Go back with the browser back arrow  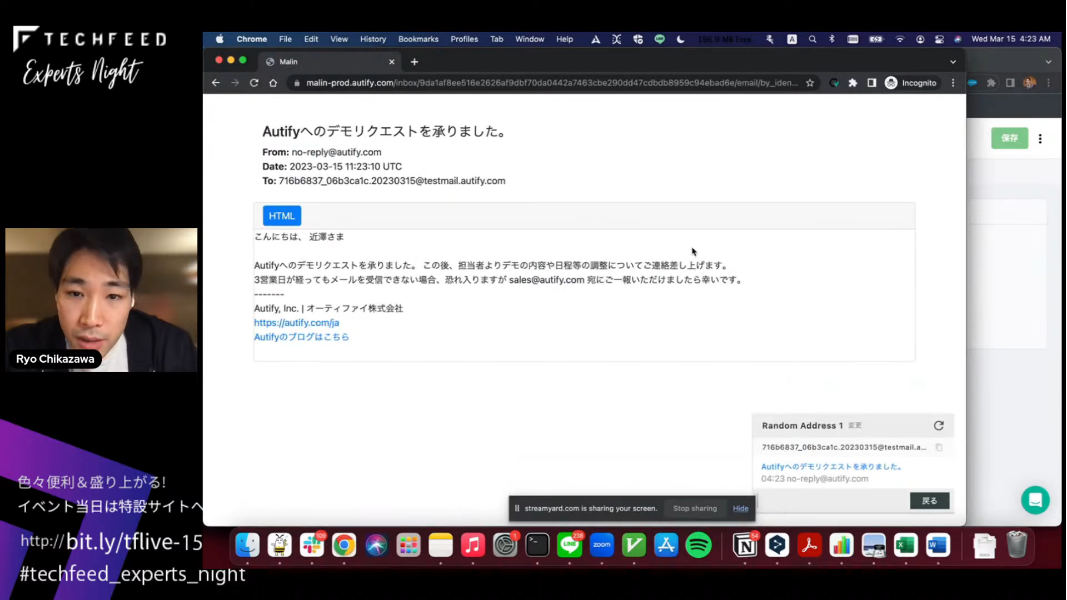click(x=216, y=83)
